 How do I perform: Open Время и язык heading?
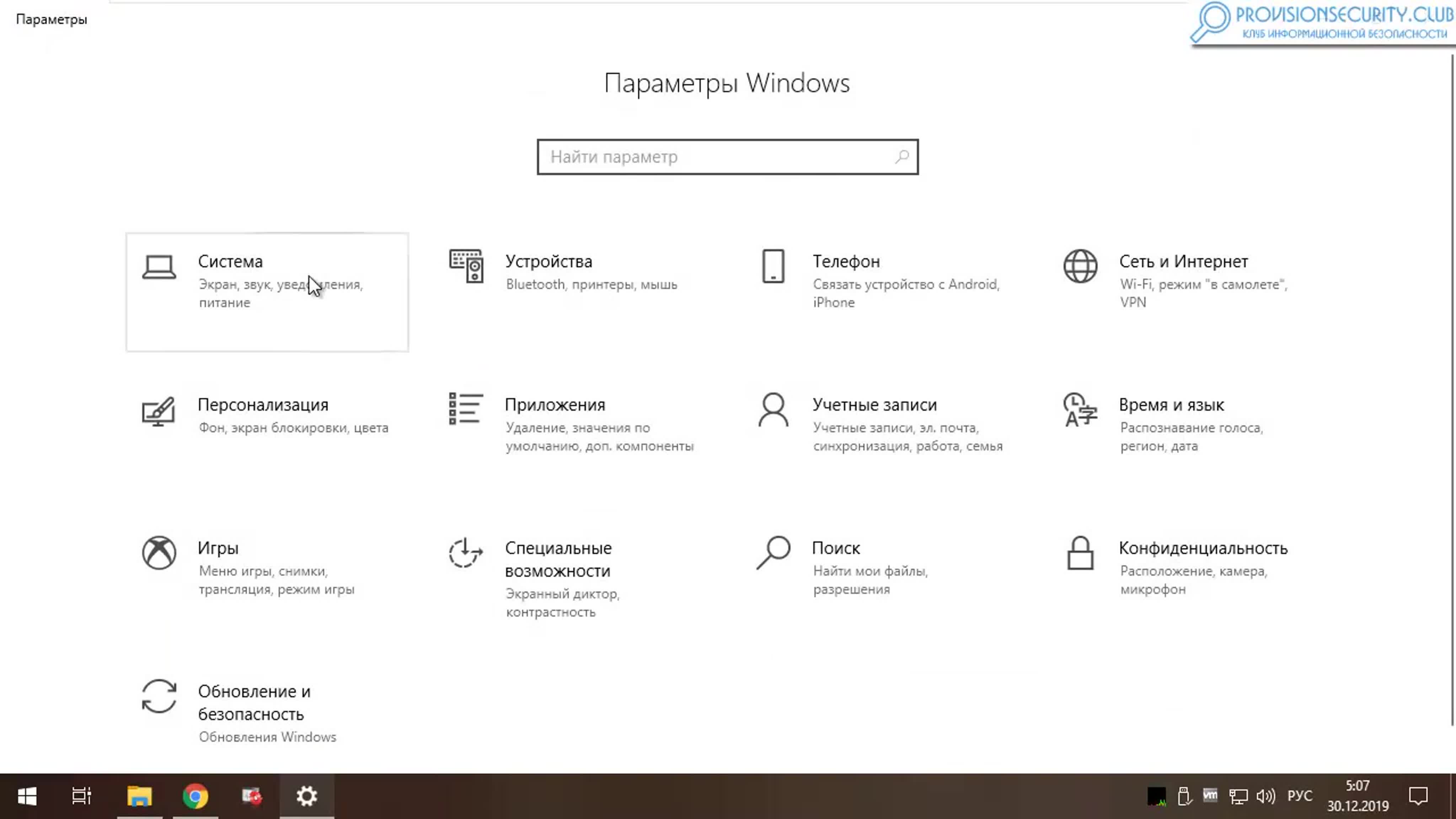pos(1172,405)
